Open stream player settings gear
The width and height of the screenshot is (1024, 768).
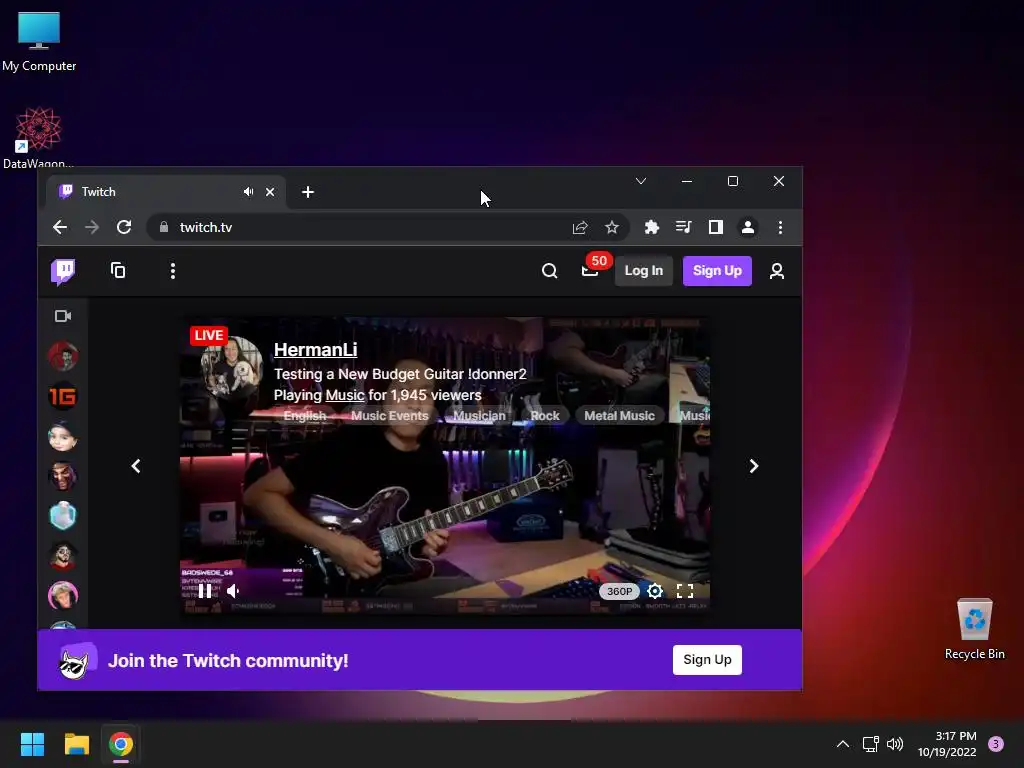tap(655, 591)
